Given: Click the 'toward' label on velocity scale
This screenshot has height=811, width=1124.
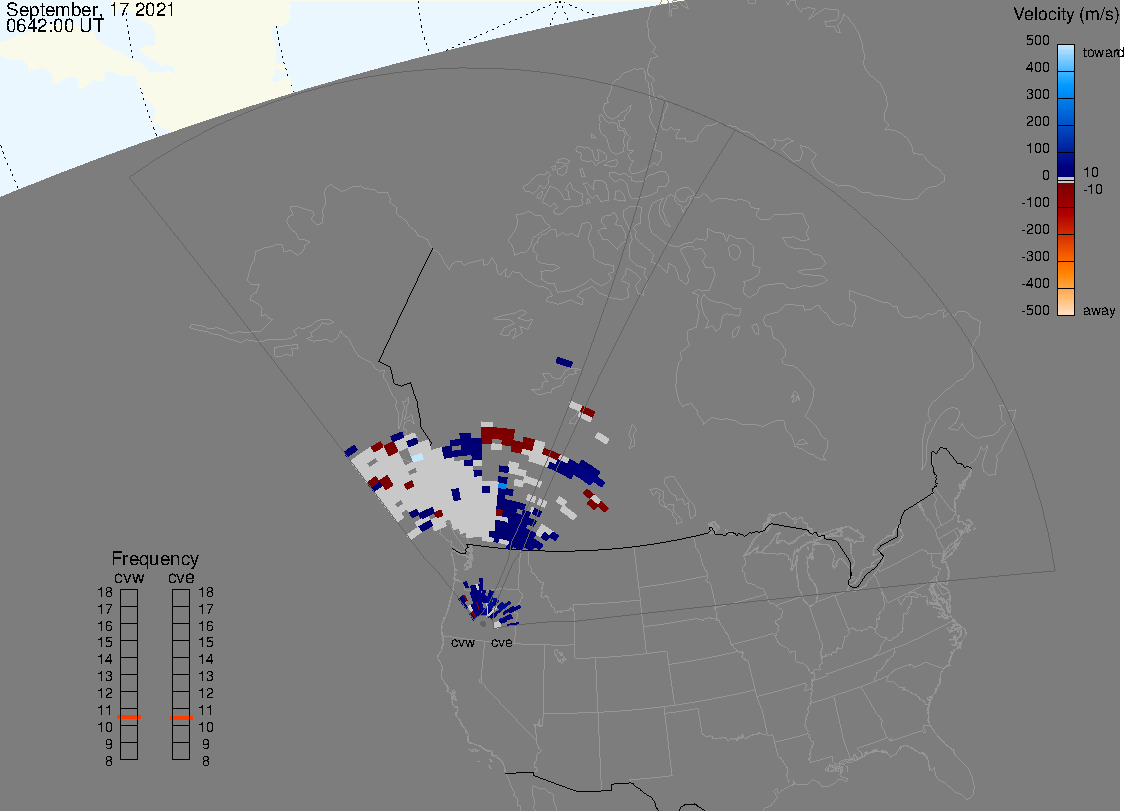Looking at the screenshot, I should point(1102,52).
